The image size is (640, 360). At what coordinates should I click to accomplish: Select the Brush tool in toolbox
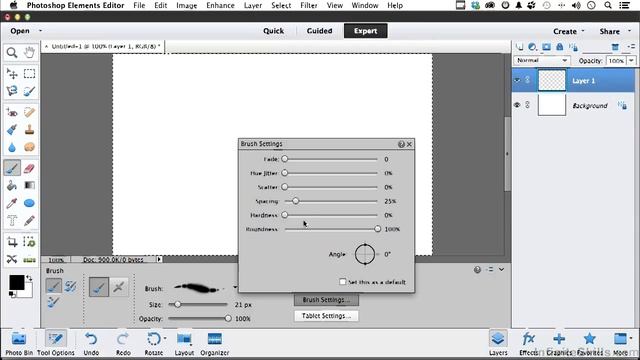[x=12, y=168]
